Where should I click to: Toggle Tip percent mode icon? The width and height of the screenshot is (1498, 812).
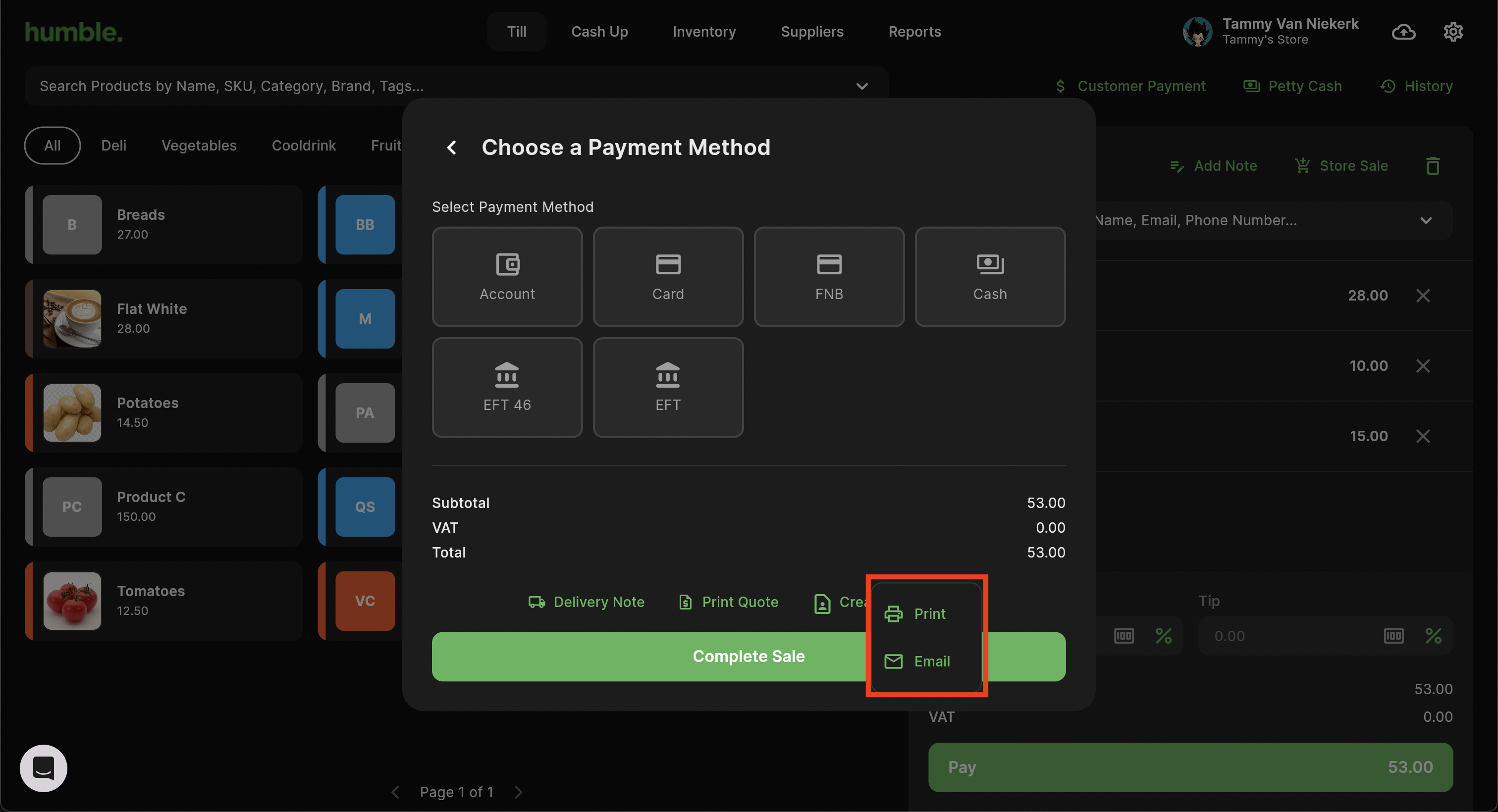pyautogui.click(x=1433, y=636)
